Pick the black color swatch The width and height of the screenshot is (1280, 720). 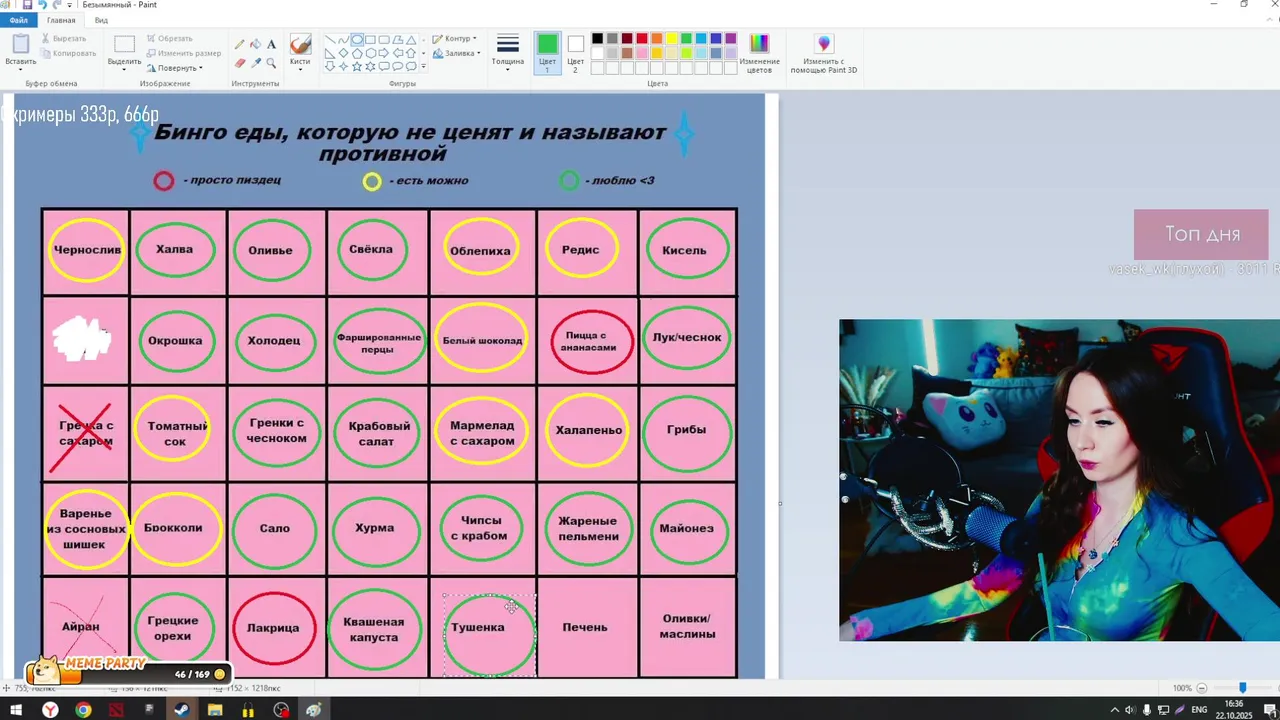click(x=597, y=39)
